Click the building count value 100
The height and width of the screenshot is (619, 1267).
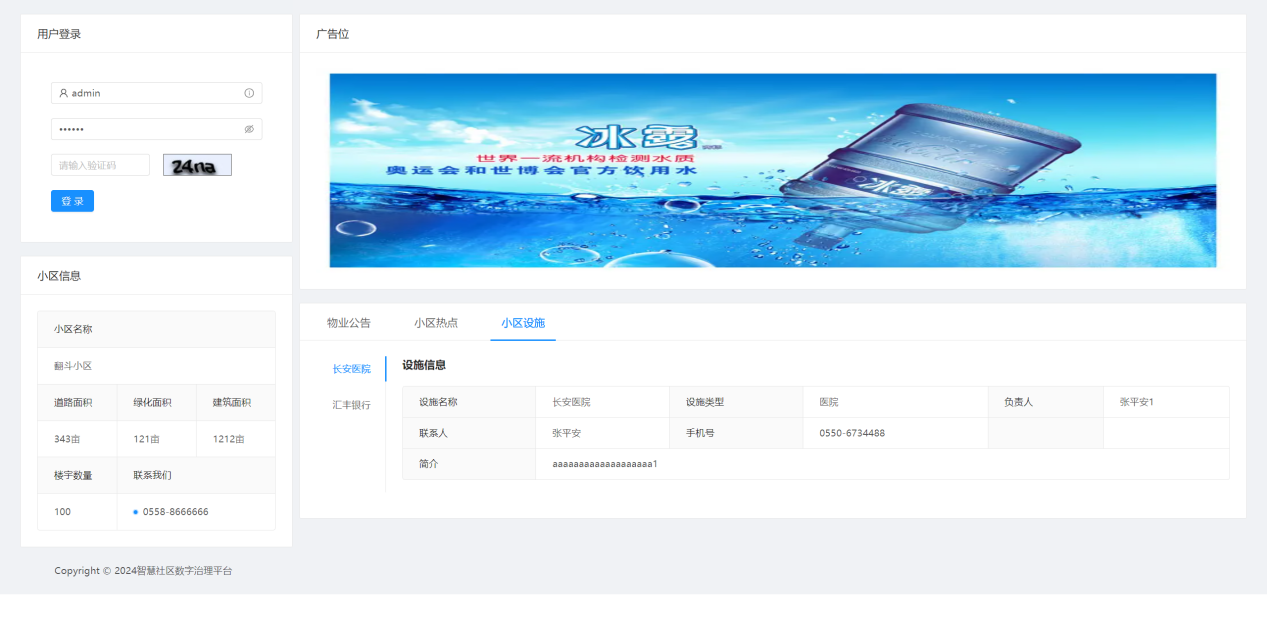(63, 512)
